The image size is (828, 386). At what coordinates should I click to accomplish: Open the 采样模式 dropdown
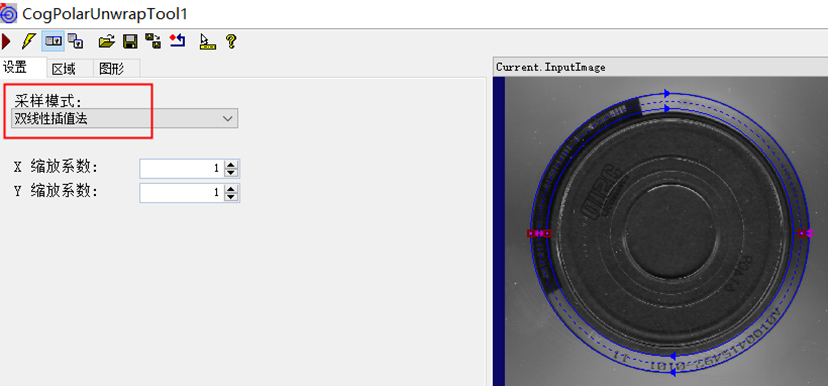tap(124, 118)
